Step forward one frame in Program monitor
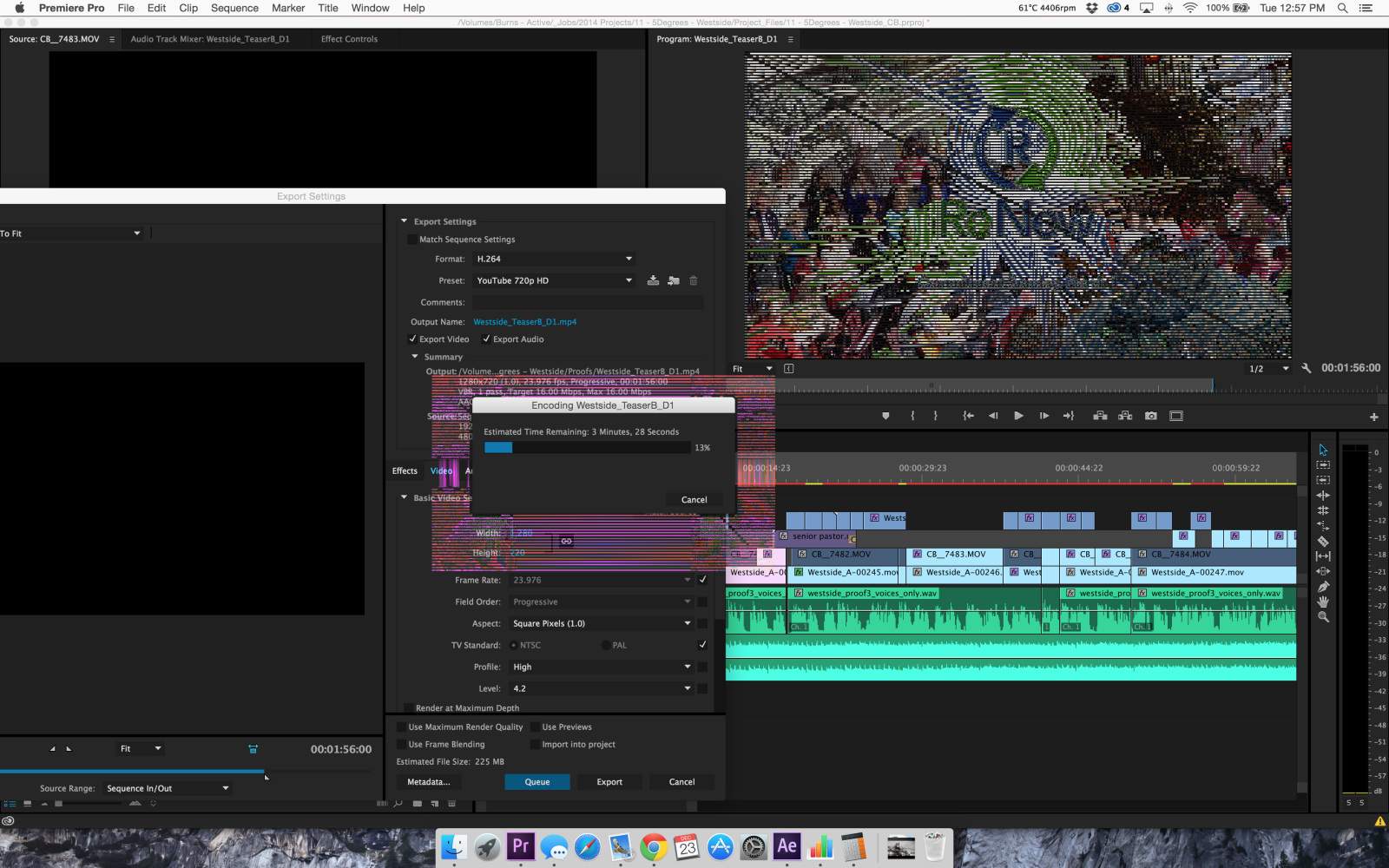Screen dimensions: 1389x868 coord(1043,416)
